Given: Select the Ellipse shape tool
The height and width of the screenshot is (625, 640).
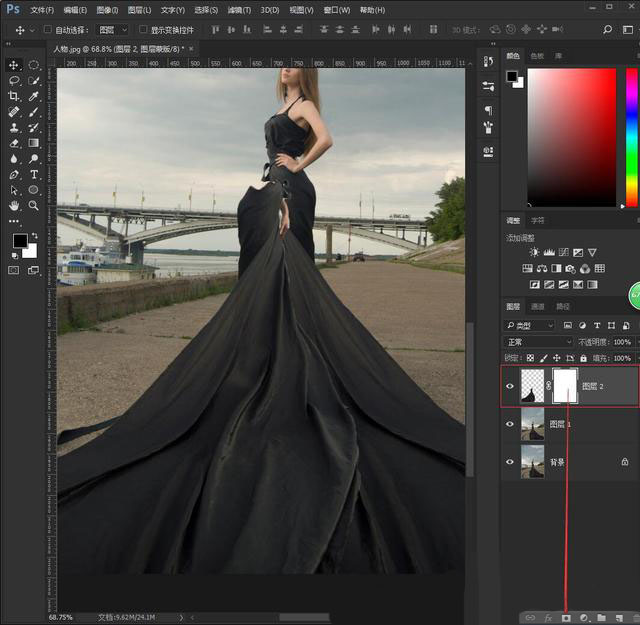Looking at the screenshot, I should coord(33,190).
